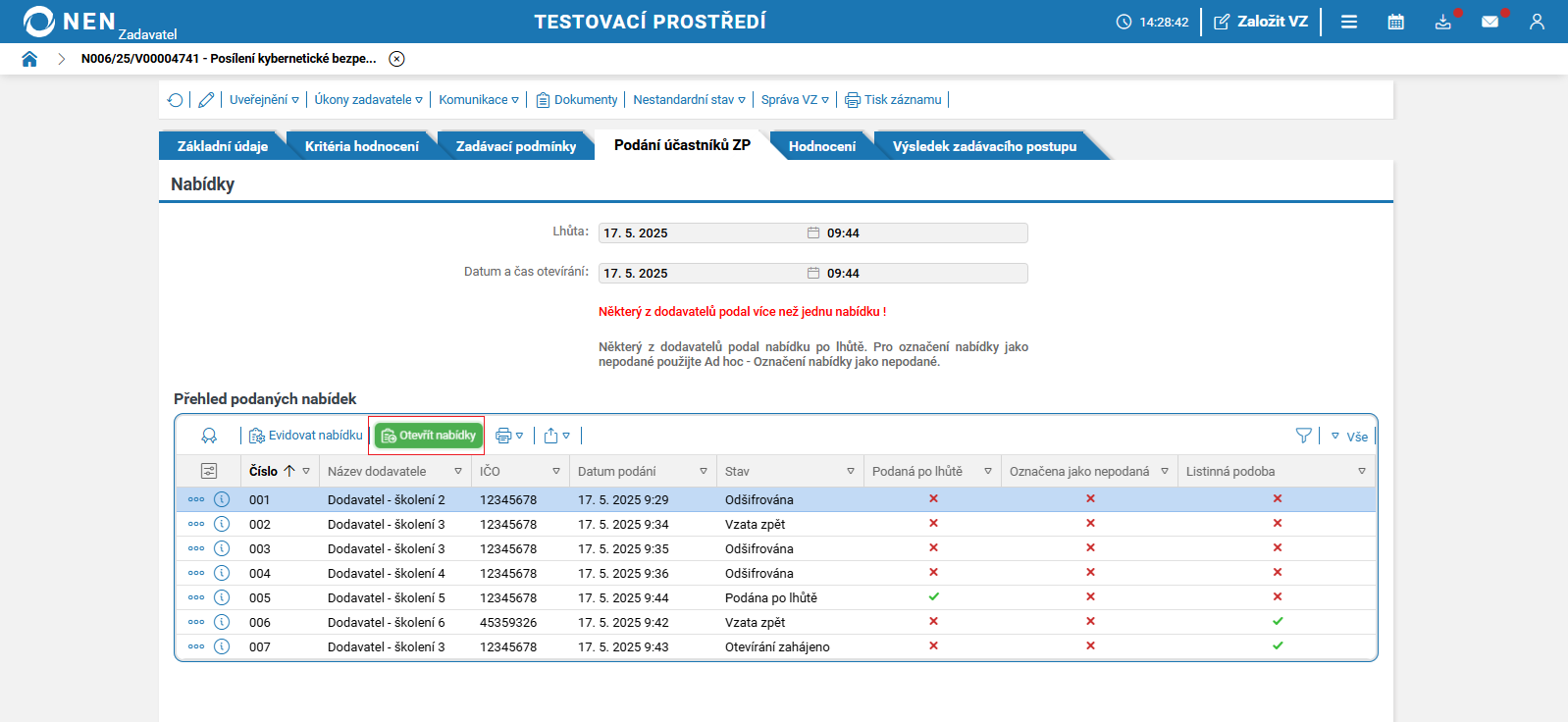This screenshot has width=1568, height=722.
Task: Click the Evidovat nabídku button
Action: [306, 436]
